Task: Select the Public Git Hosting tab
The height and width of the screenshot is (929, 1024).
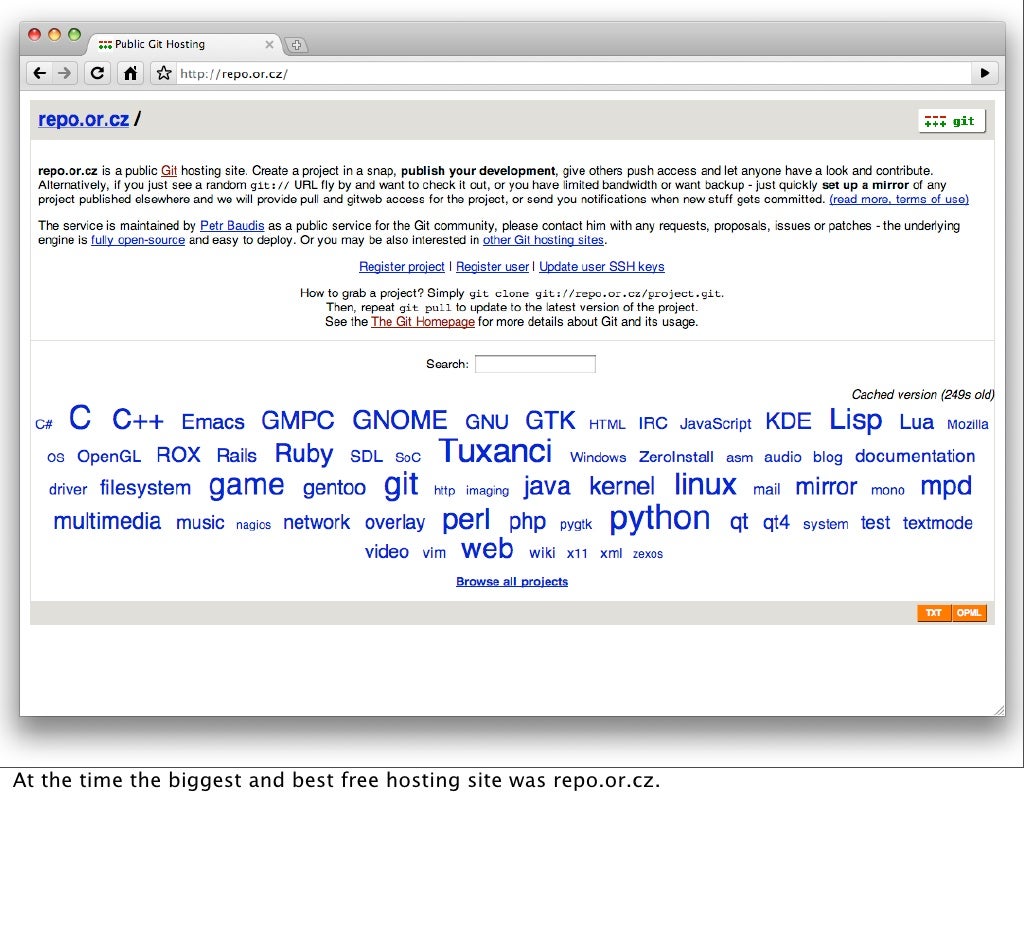Action: point(183,44)
